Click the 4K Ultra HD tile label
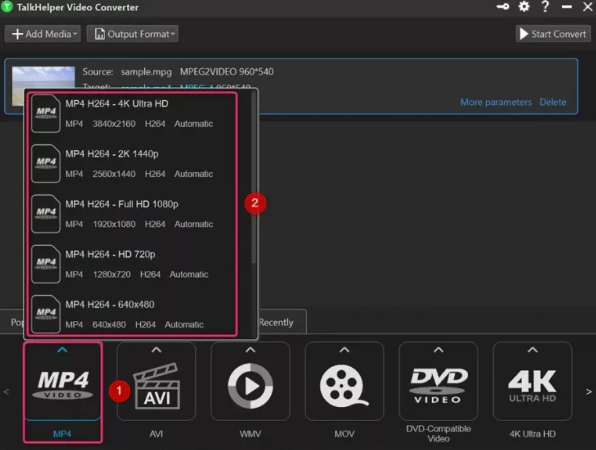 [532, 434]
